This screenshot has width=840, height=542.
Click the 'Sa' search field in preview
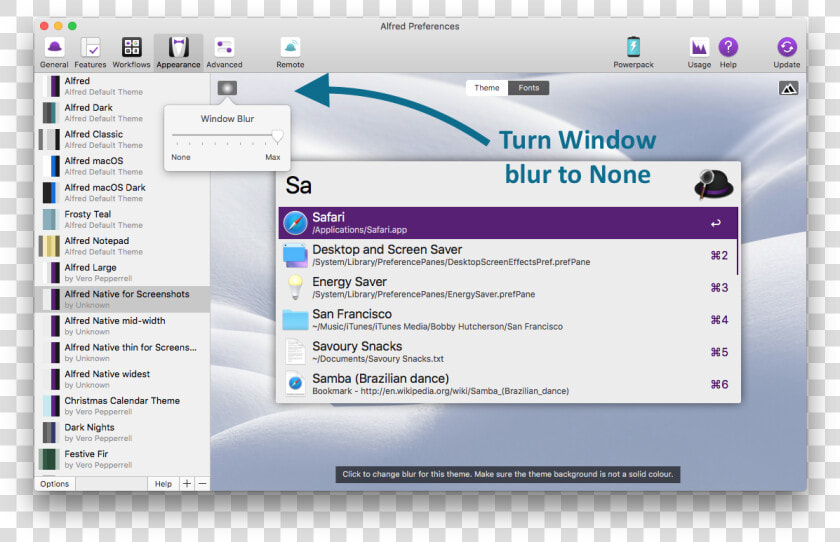pos(482,185)
